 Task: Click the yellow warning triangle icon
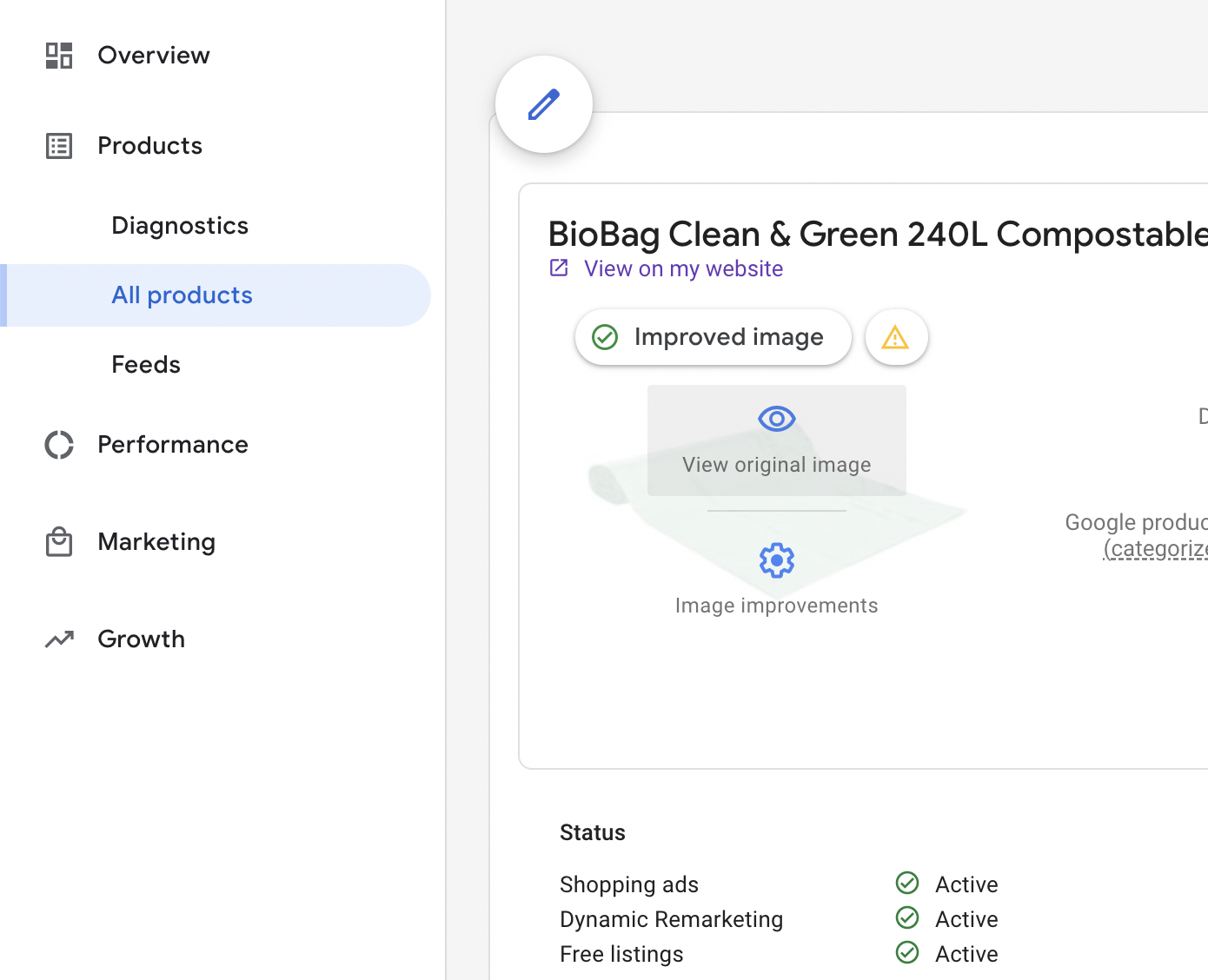coord(896,337)
